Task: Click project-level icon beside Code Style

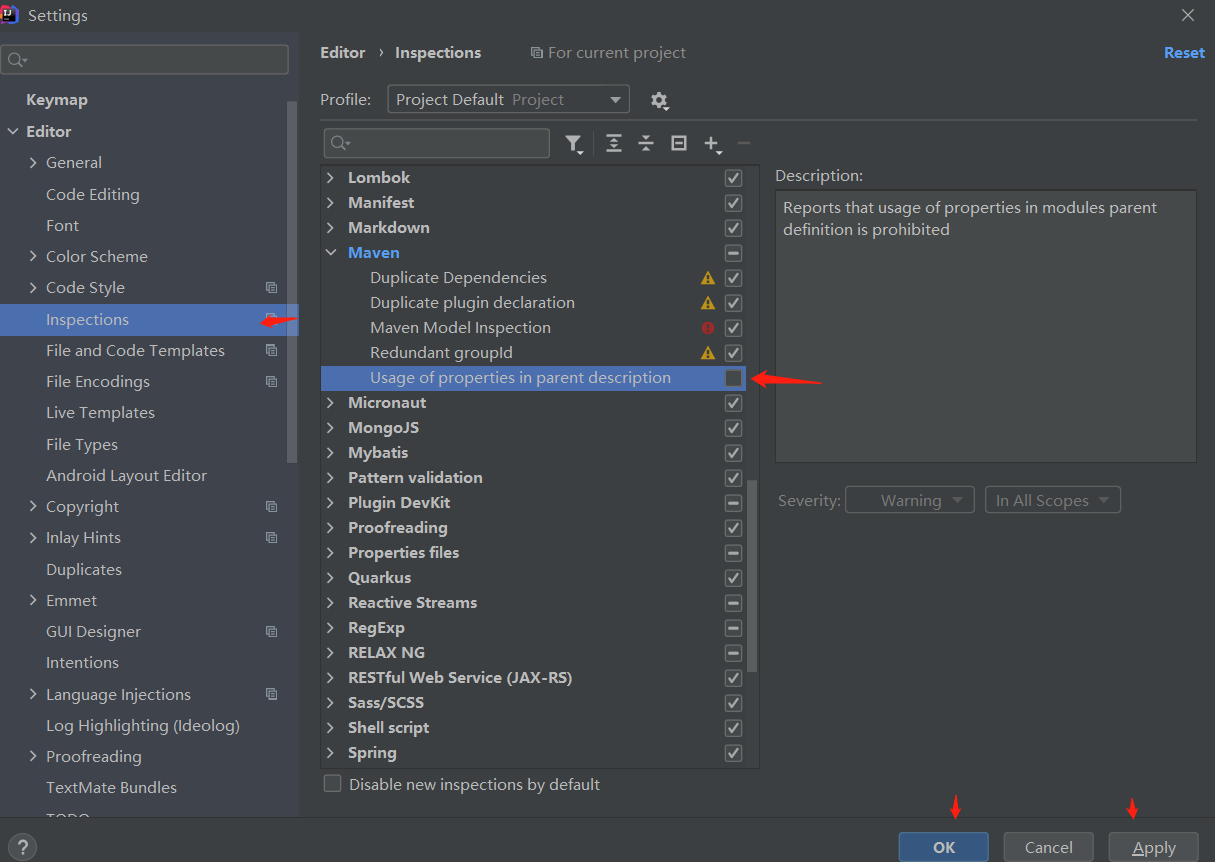Action: pyautogui.click(x=271, y=288)
